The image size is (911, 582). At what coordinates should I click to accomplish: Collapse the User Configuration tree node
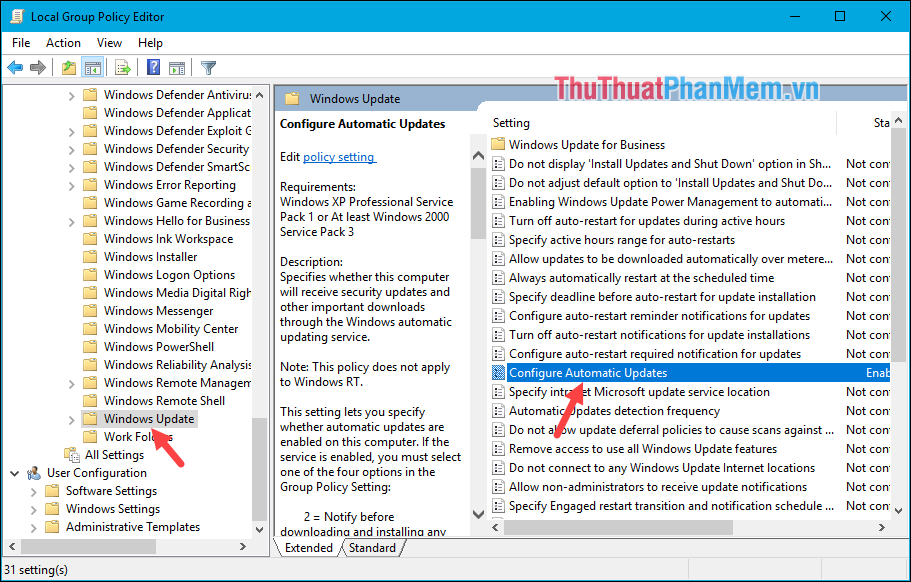point(14,472)
